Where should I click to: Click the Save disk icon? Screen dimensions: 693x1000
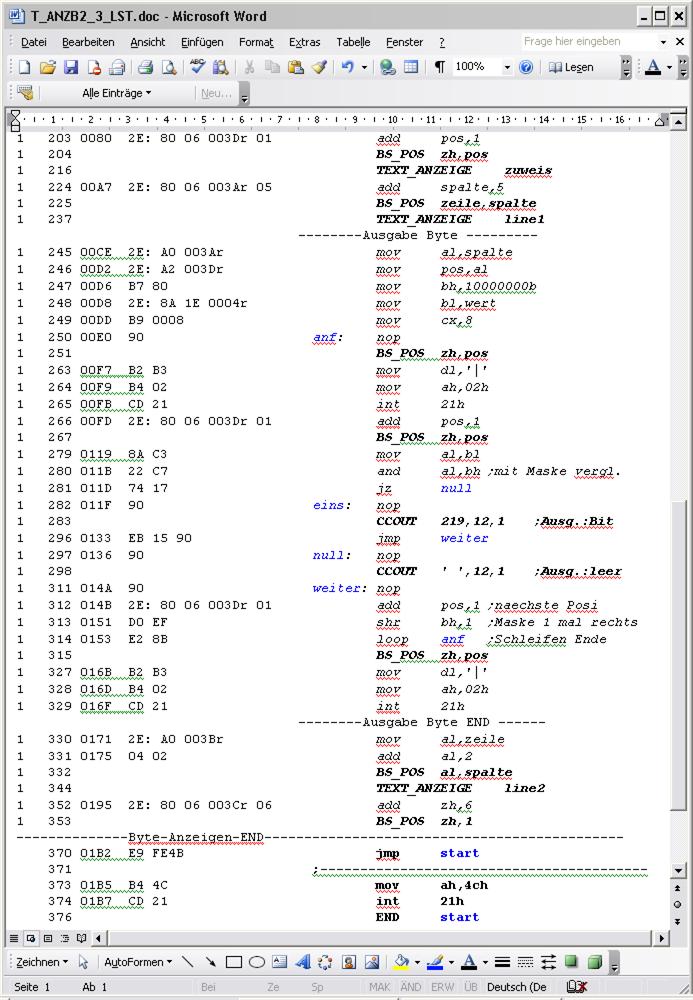click(x=71, y=67)
